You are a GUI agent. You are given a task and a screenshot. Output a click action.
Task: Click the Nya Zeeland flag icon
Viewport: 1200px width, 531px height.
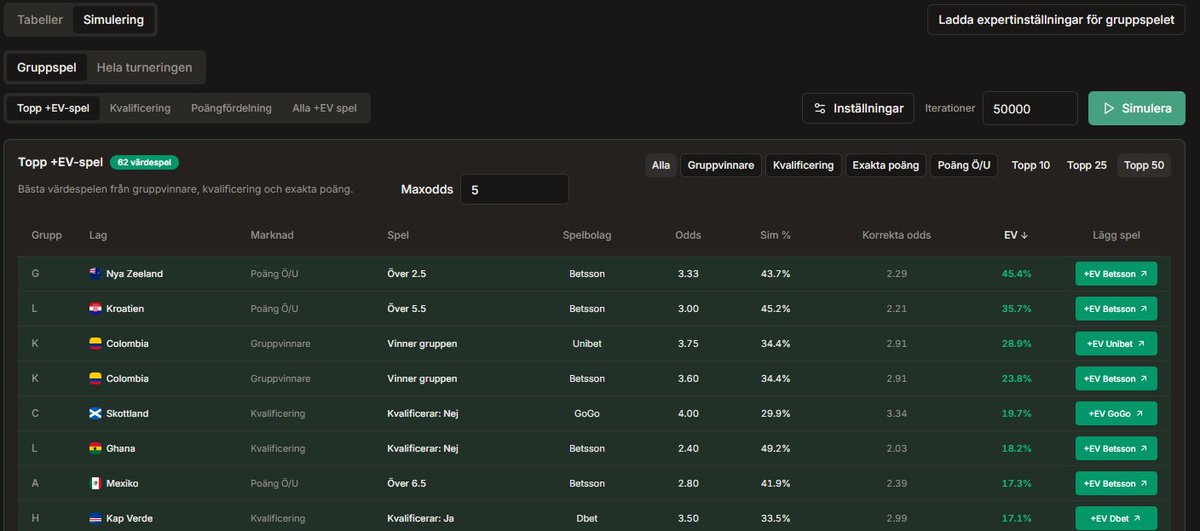[x=96, y=274]
